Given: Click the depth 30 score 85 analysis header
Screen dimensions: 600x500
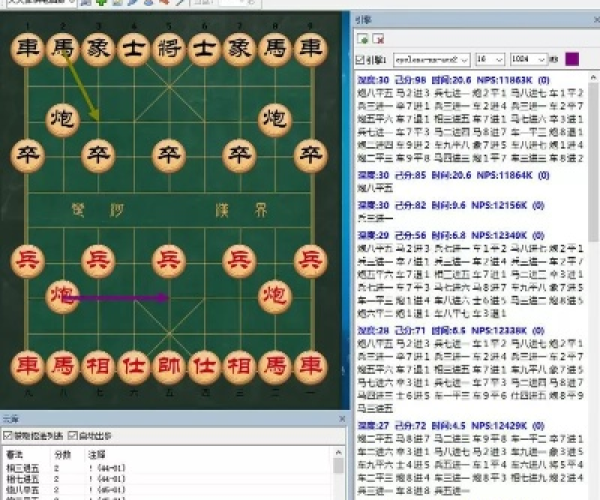Looking at the screenshot, I should pyautogui.click(x=453, y=175).
